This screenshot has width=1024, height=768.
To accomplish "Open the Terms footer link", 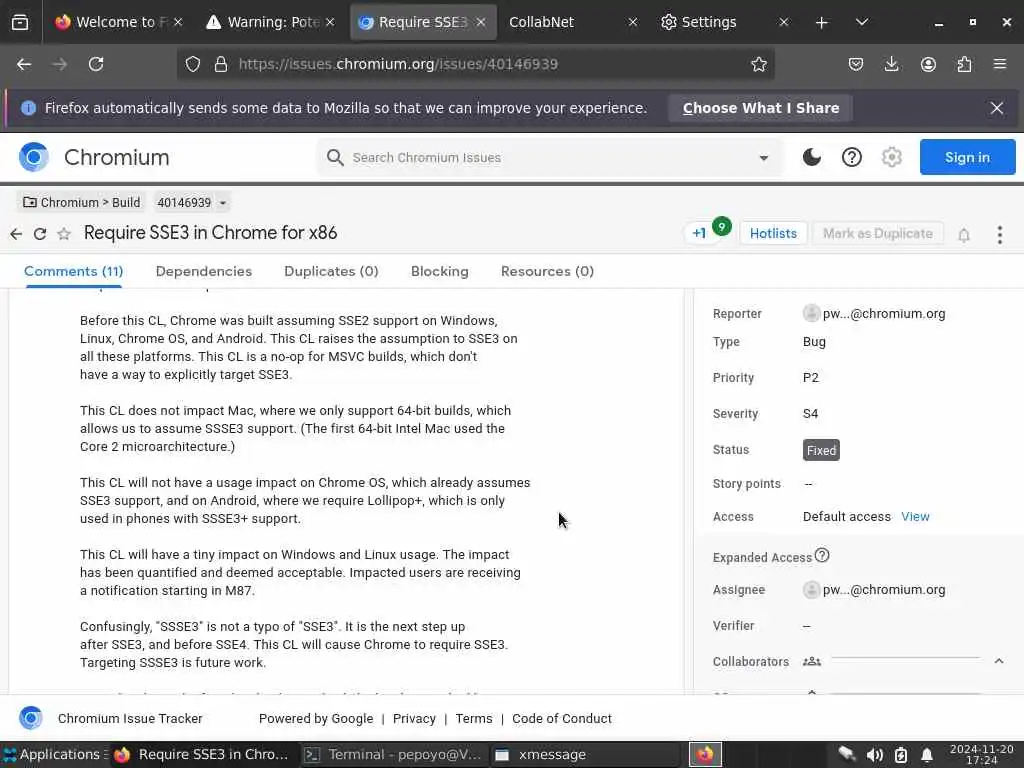I will point(473,718).
